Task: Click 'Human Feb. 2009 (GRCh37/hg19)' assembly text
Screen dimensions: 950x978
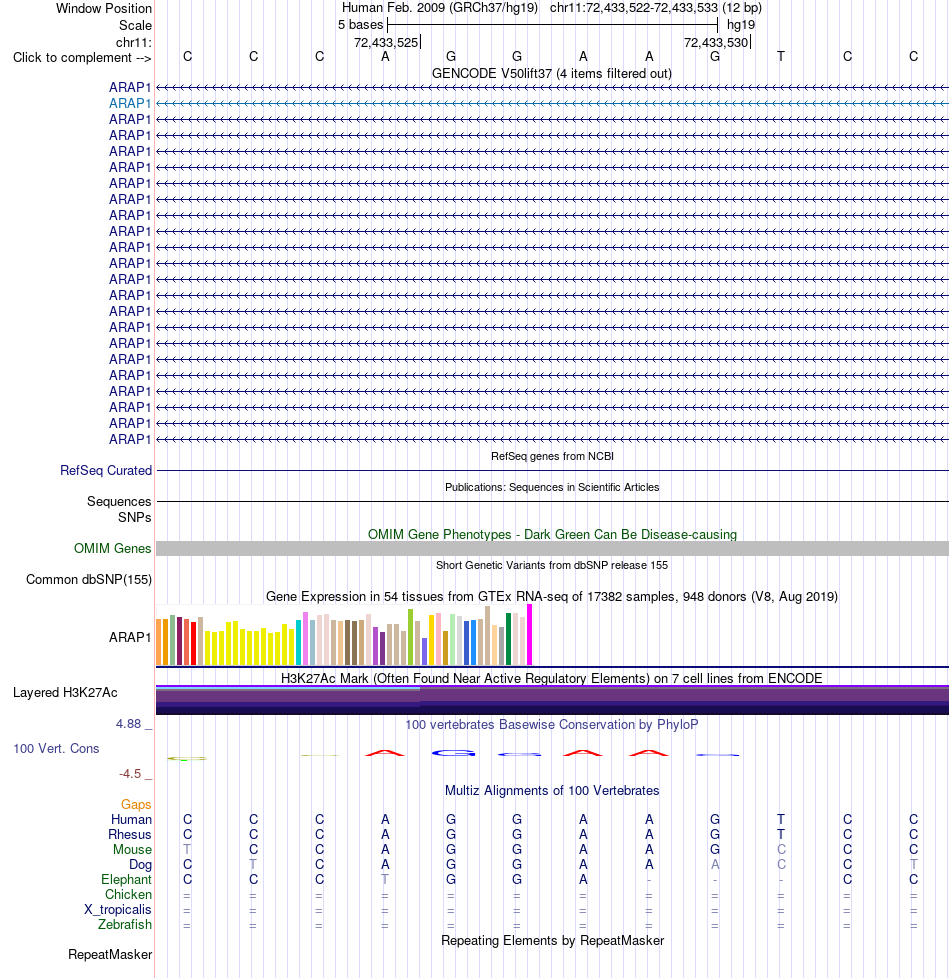Action: (440, 8)
